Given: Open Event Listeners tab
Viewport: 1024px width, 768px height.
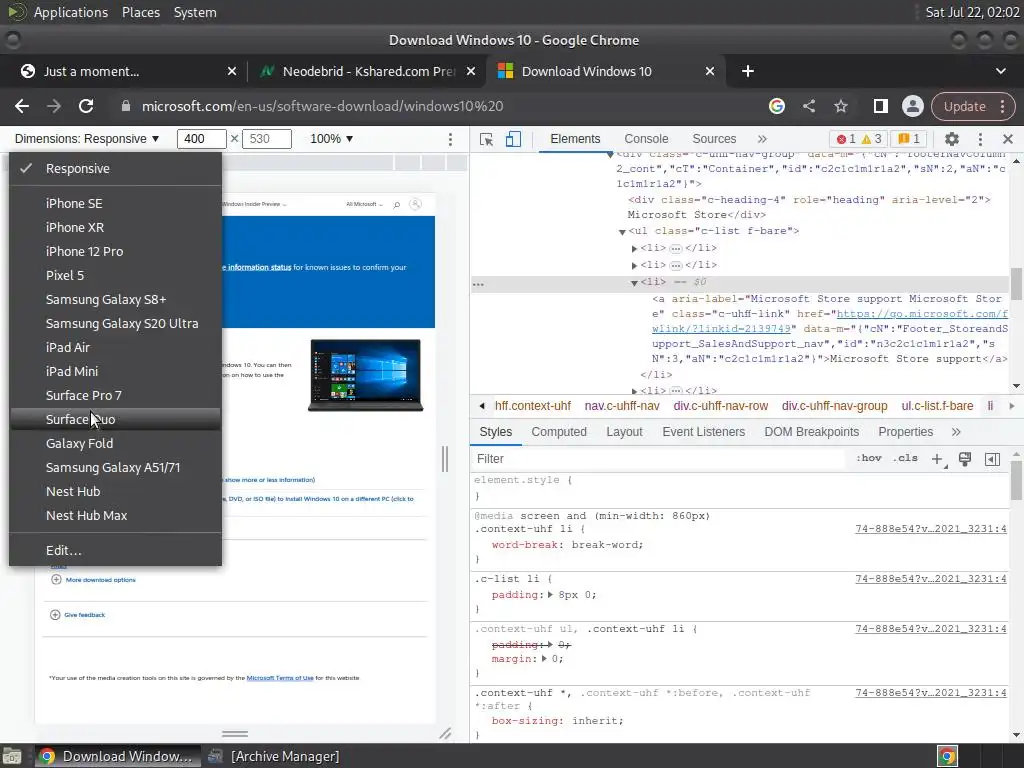Looking at the screenshot, I should (x=703, y=432).
